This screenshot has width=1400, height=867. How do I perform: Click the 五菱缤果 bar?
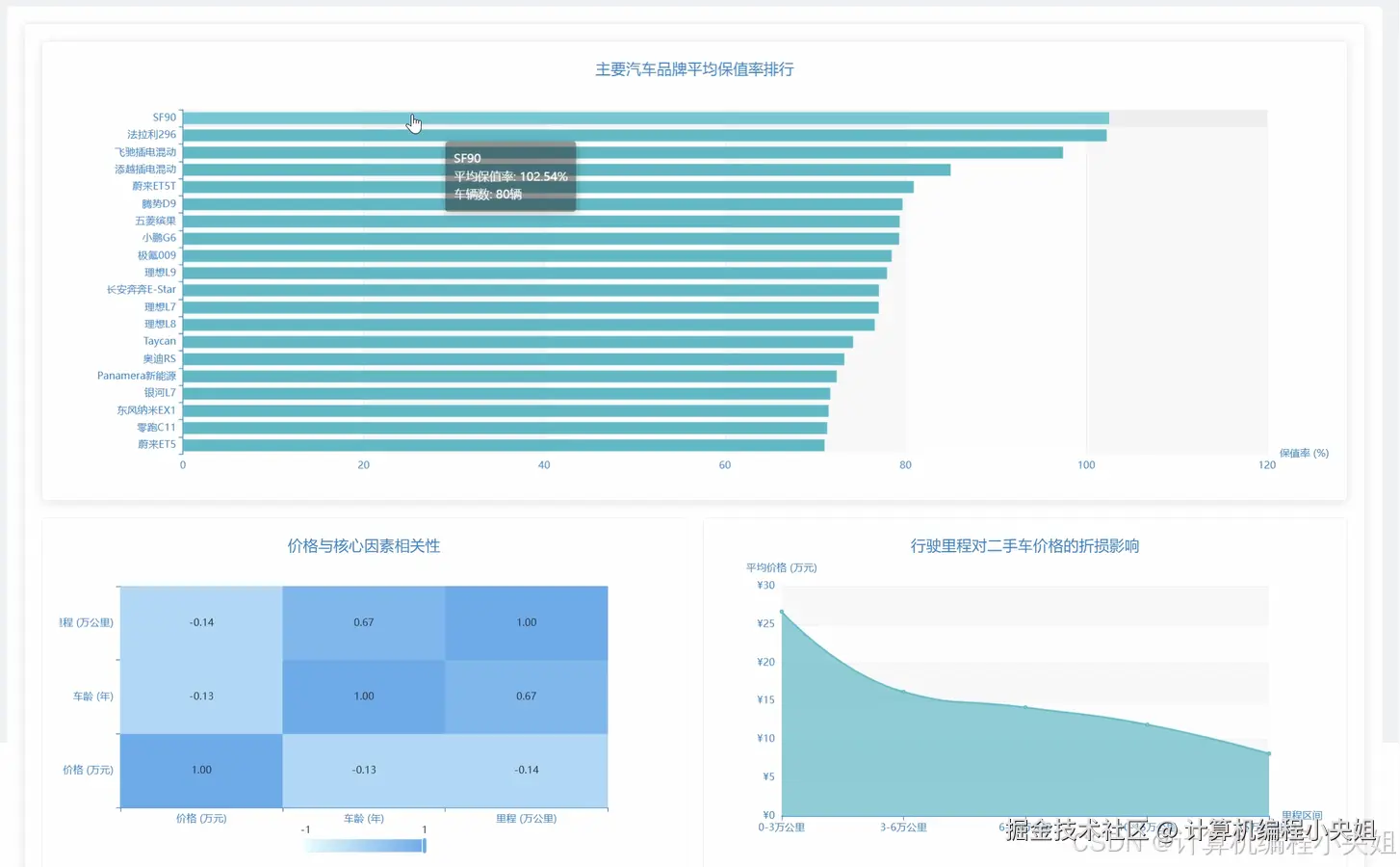click(541, 222)
